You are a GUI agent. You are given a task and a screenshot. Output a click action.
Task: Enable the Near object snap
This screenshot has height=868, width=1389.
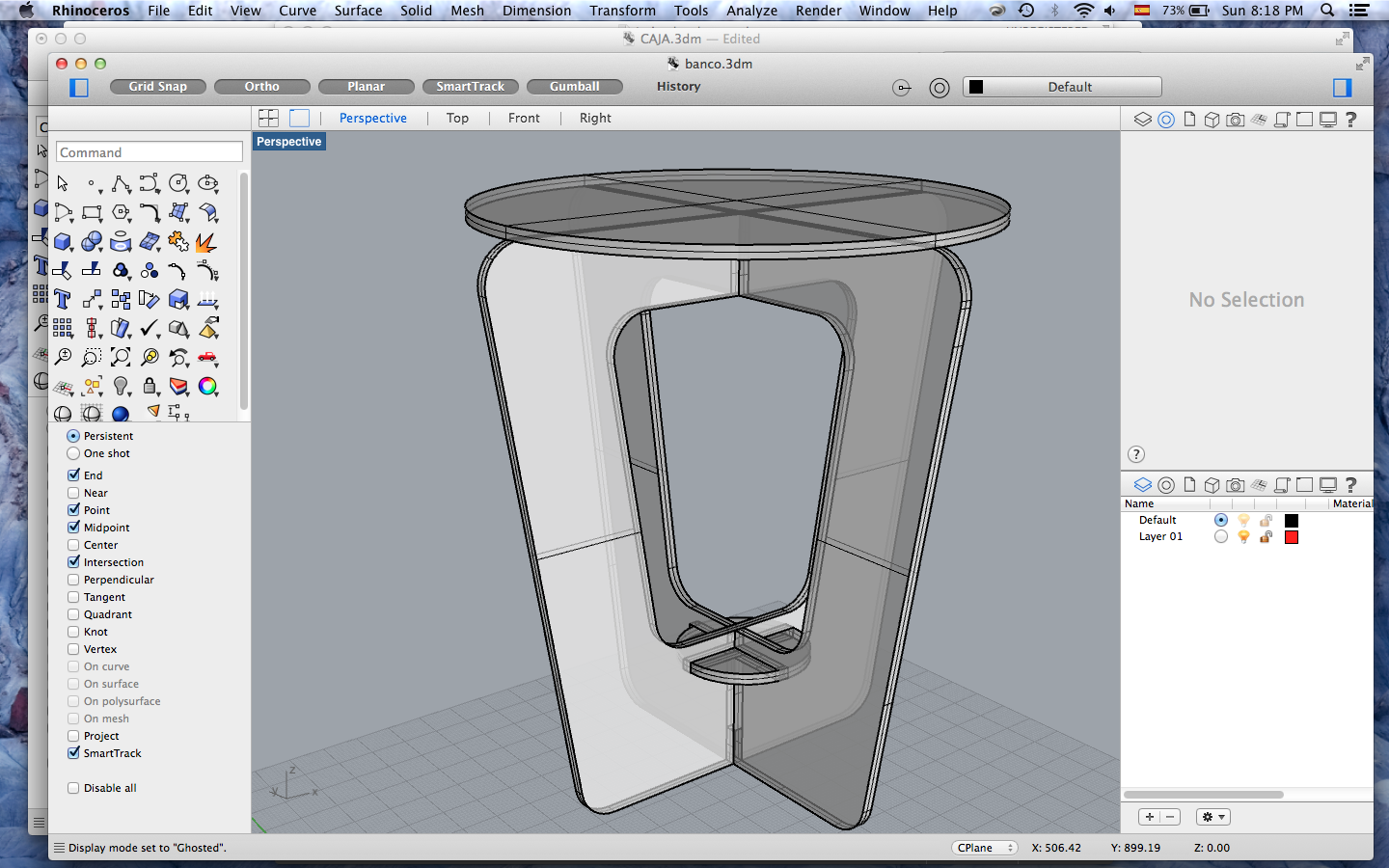tap(73, 493)
